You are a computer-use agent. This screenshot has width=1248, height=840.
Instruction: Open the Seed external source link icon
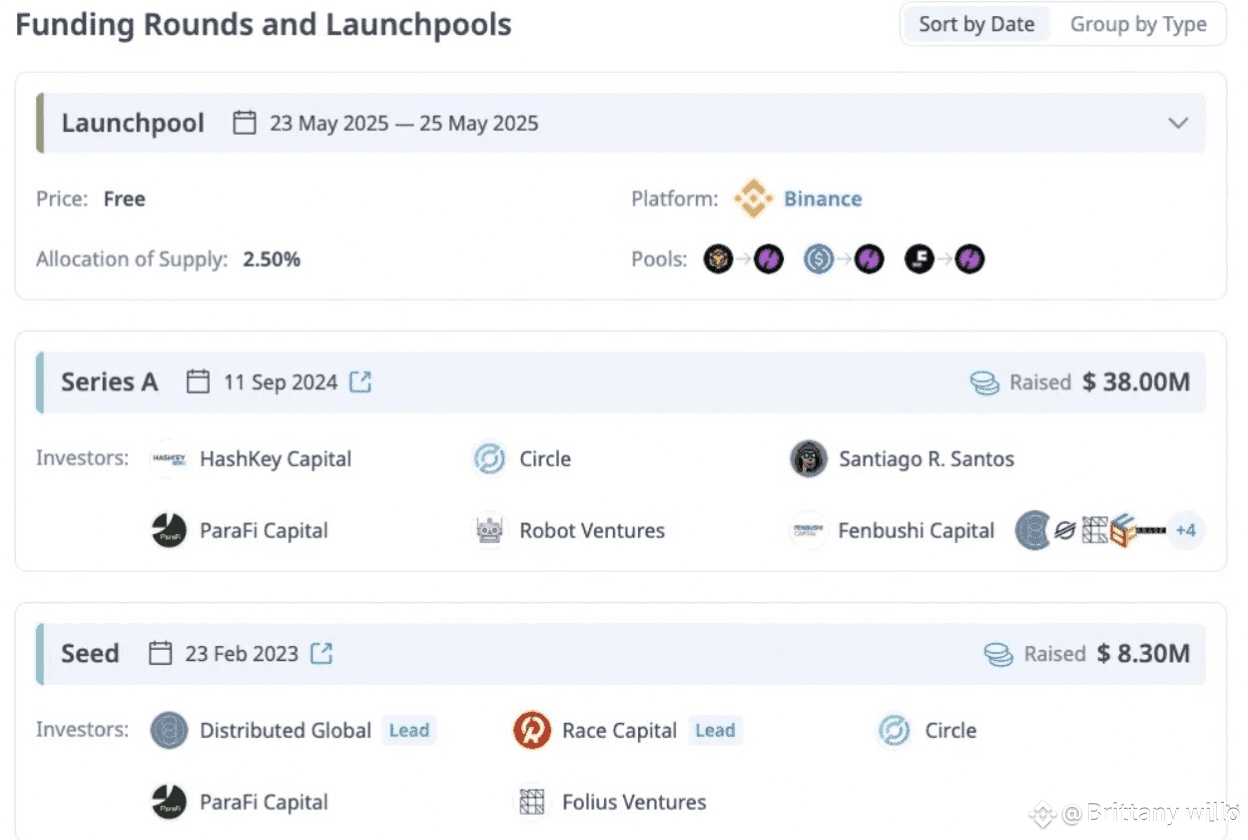click(x=321, y=653)
